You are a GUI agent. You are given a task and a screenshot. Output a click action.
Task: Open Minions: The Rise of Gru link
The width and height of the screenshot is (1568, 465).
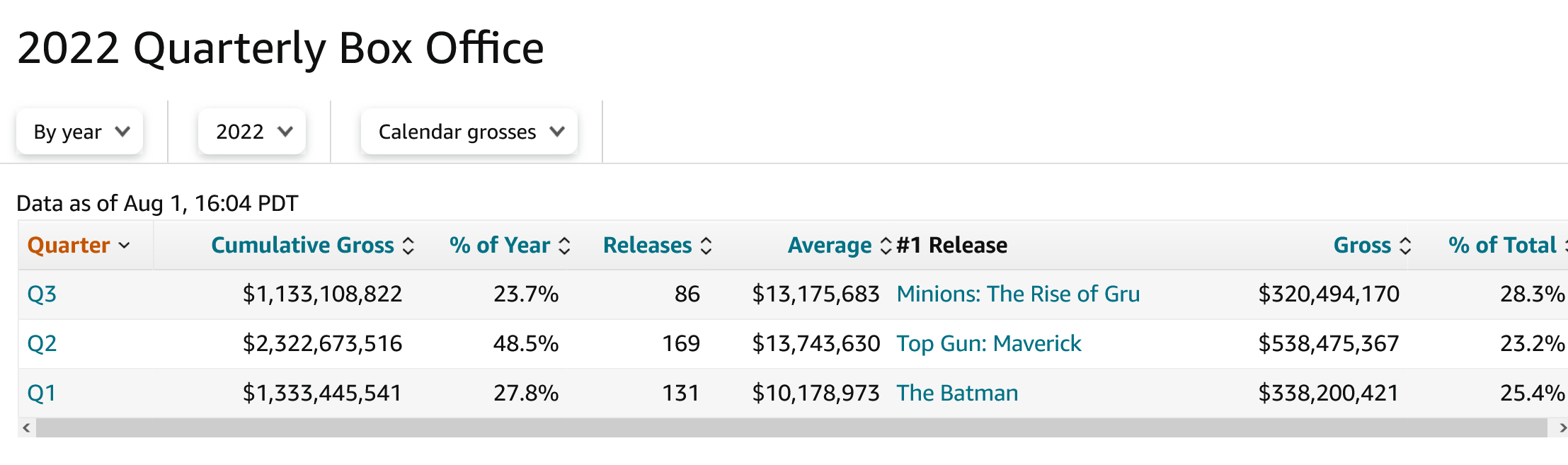[1018, 294]
